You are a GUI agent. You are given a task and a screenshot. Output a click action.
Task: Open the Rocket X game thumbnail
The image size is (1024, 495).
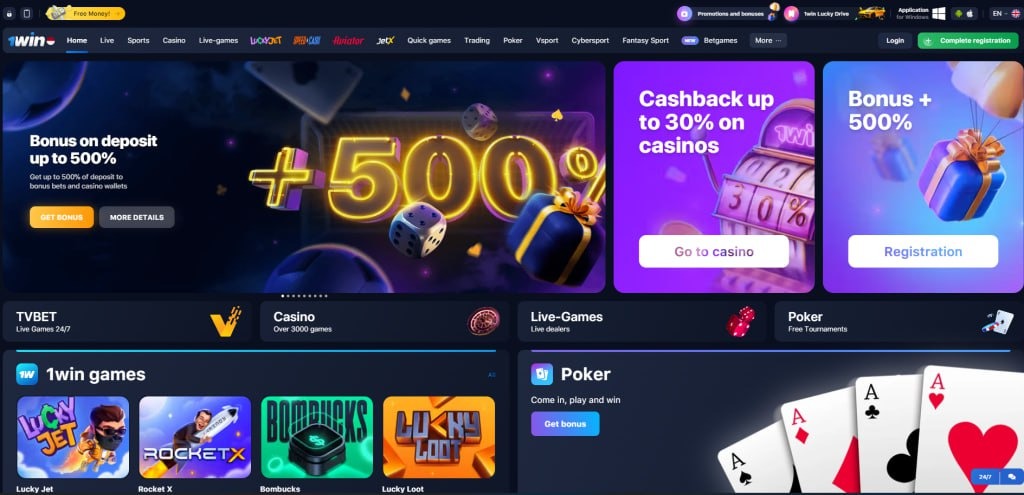[195, 437]
